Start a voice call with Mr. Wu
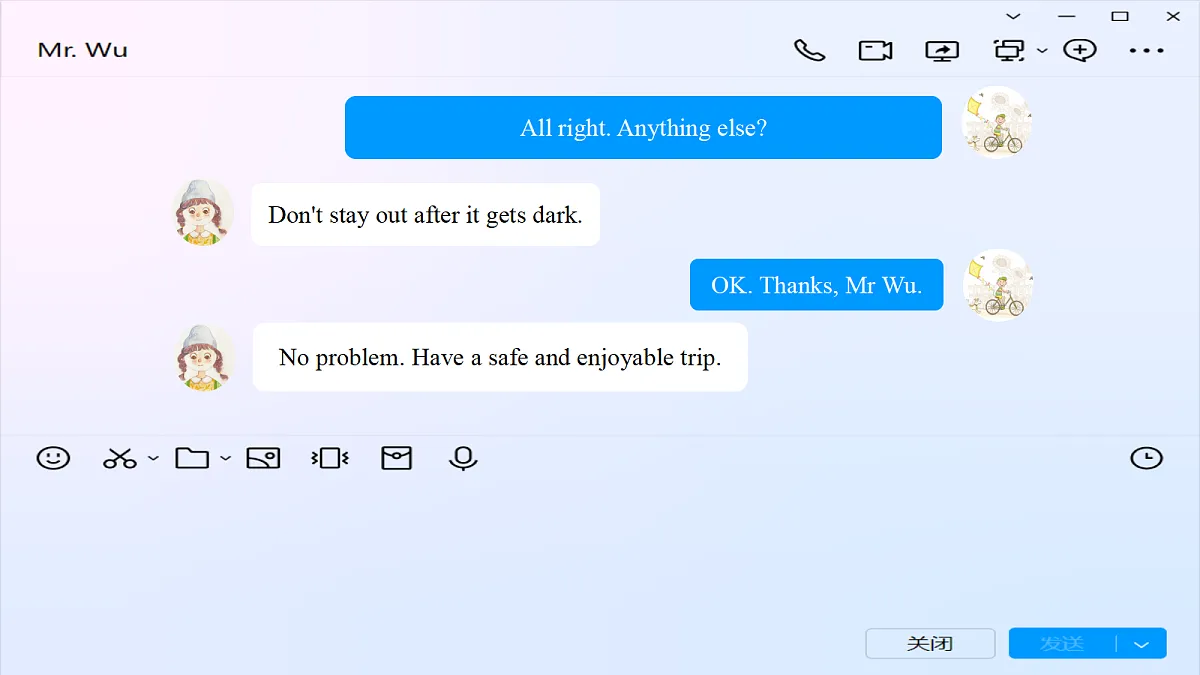Viewport: 1200px width, 675px height. (x=809, y=50)
